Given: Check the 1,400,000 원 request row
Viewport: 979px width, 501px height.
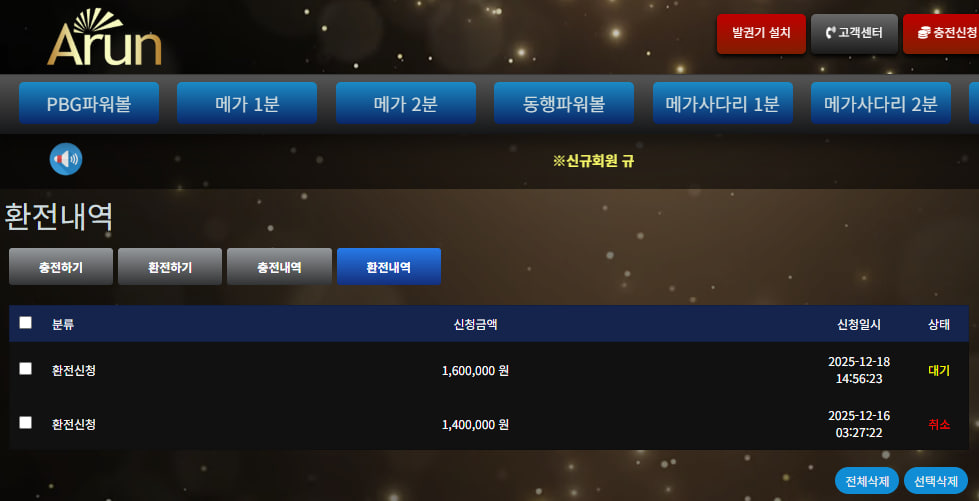Looking at the screenshot, I should coord(26,423).
